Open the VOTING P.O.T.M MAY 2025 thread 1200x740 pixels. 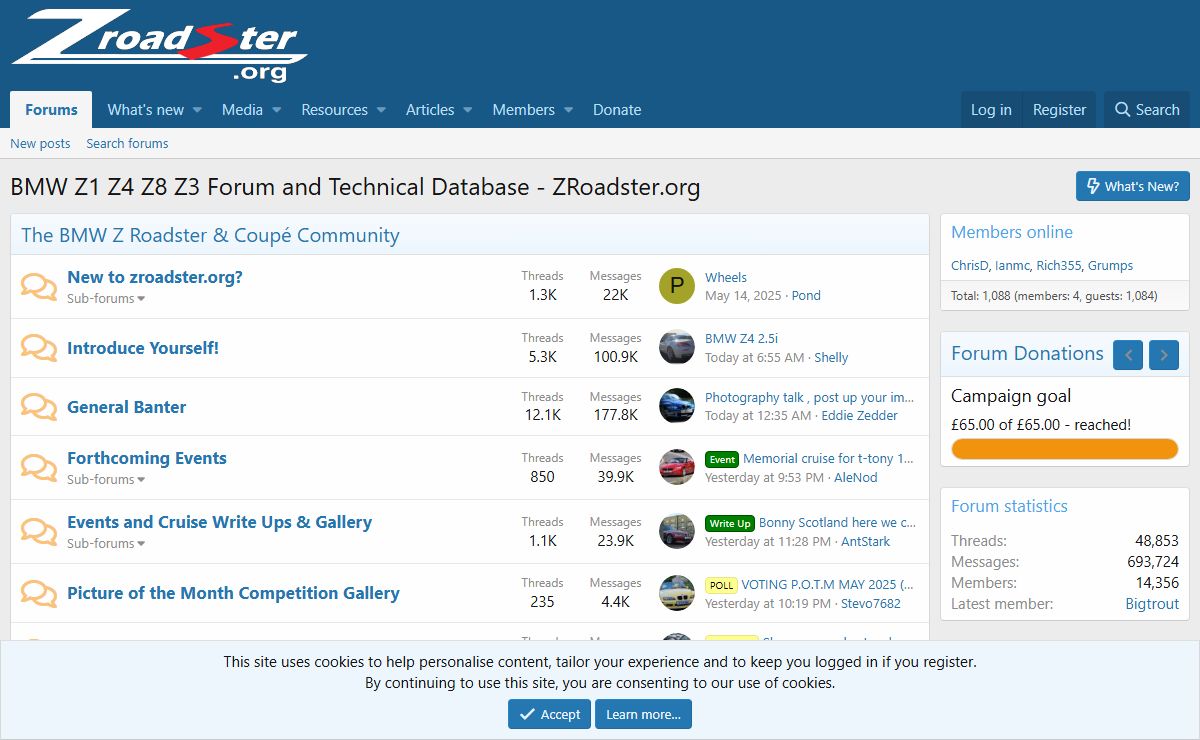(x=827, y=584)
